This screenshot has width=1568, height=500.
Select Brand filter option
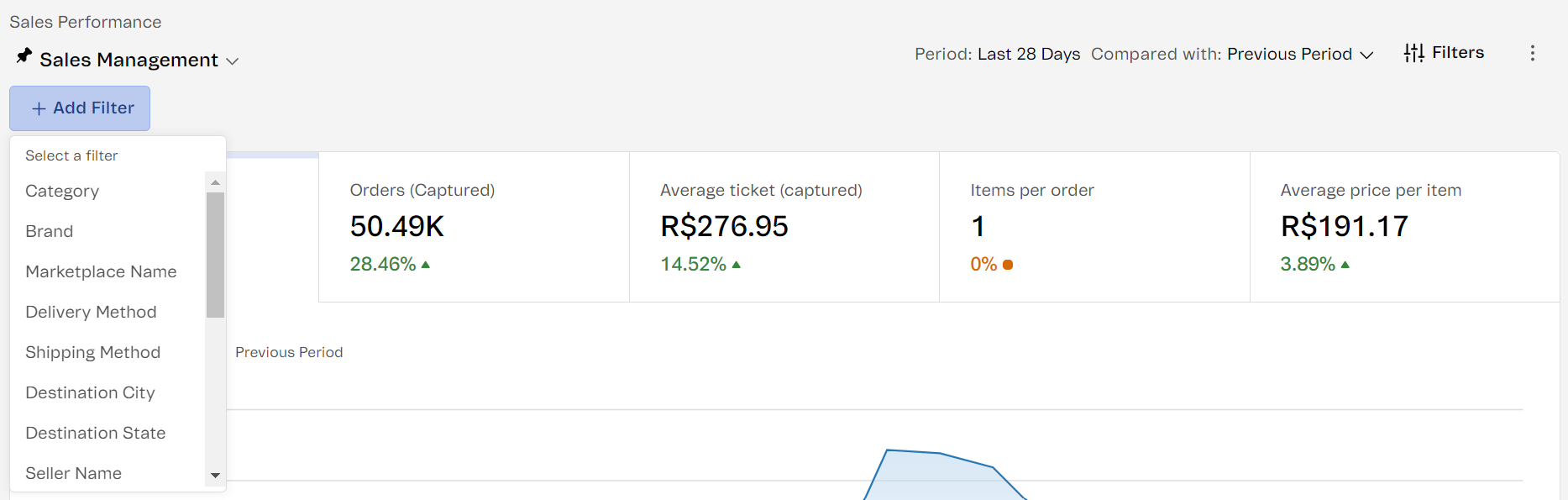tap(50, 231)
